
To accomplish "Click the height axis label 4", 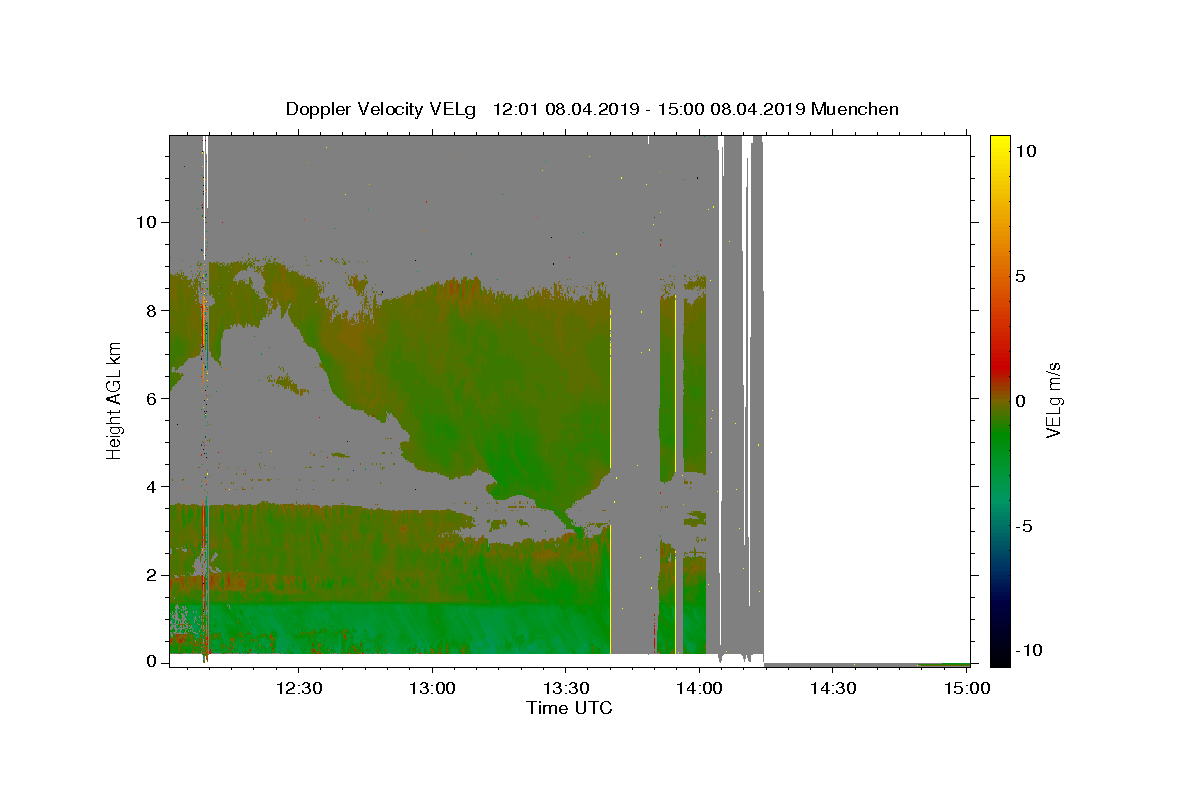I will 152,486.
